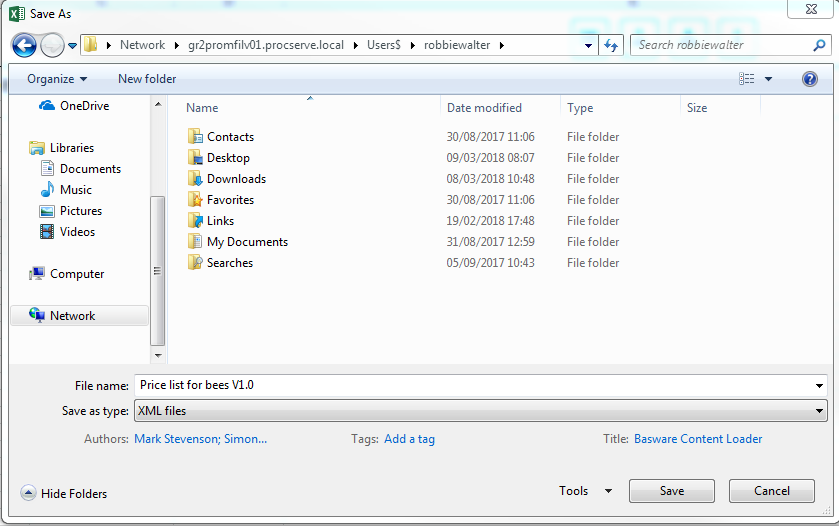Click the 'Downloads' folder name
The height and width of the screenshot is (526, 839).
236,179
